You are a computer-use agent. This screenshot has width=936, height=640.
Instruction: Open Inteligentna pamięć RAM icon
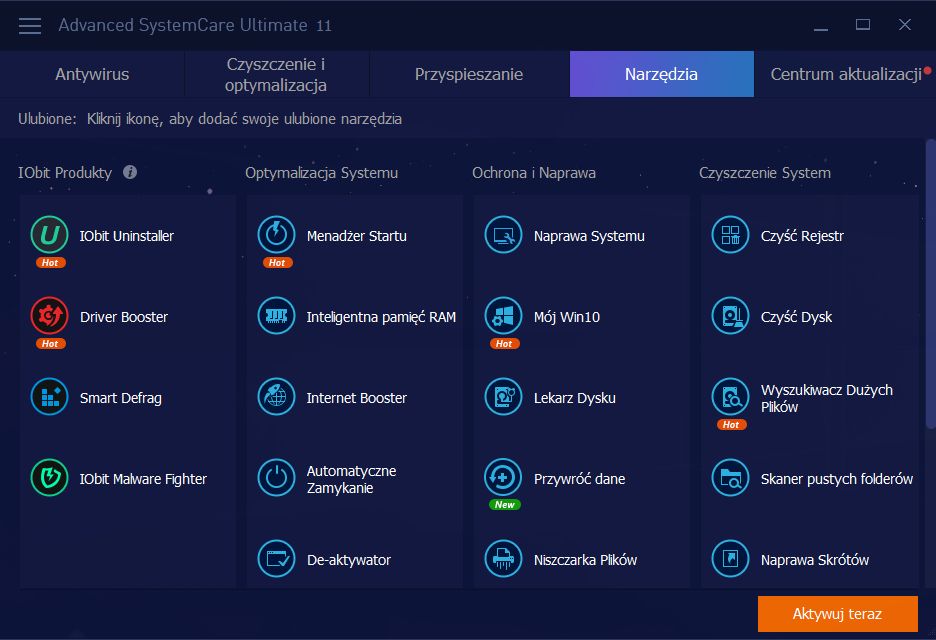coord(276,316)
